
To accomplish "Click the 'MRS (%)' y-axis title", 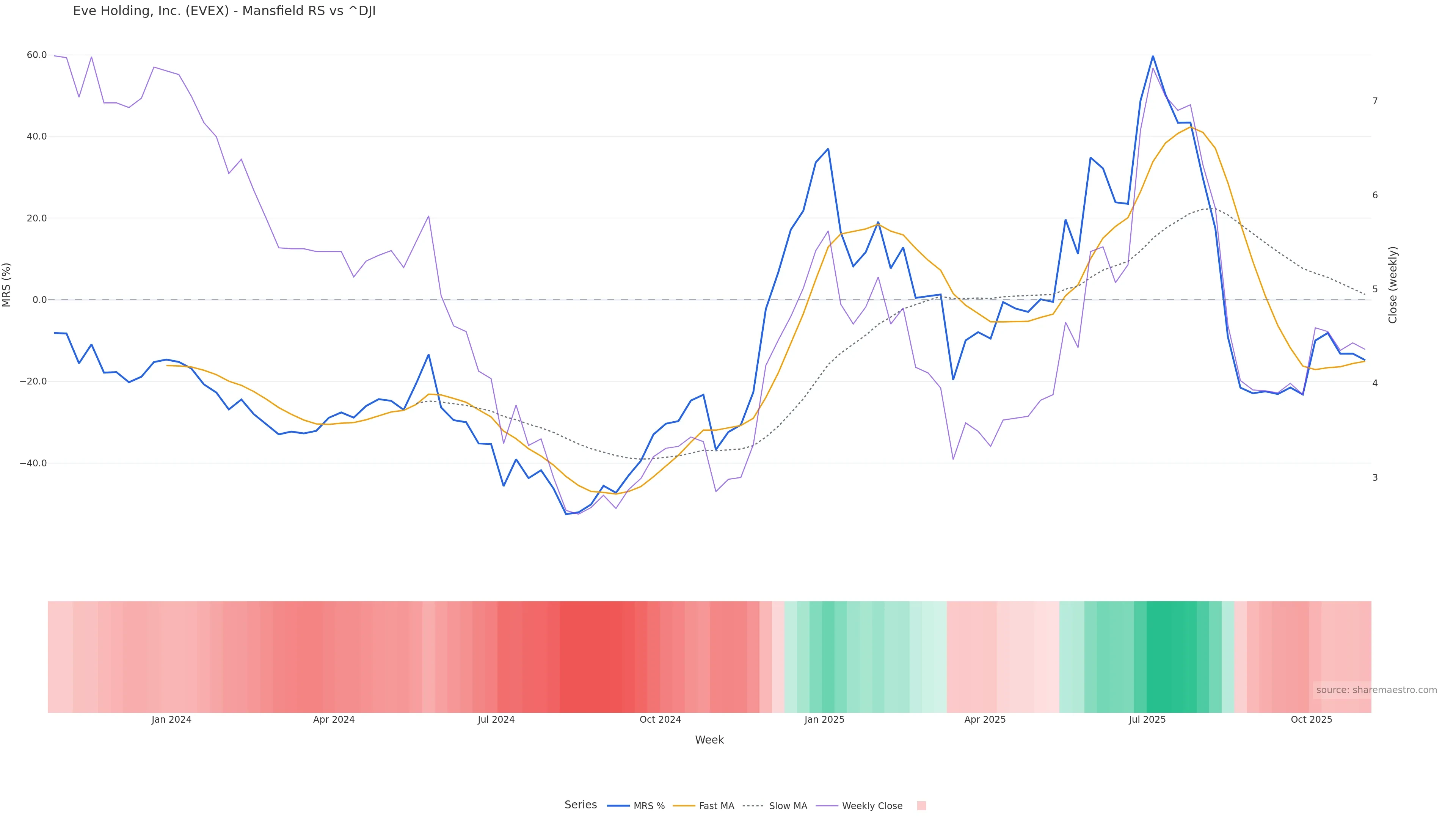I will click(7, 285).
